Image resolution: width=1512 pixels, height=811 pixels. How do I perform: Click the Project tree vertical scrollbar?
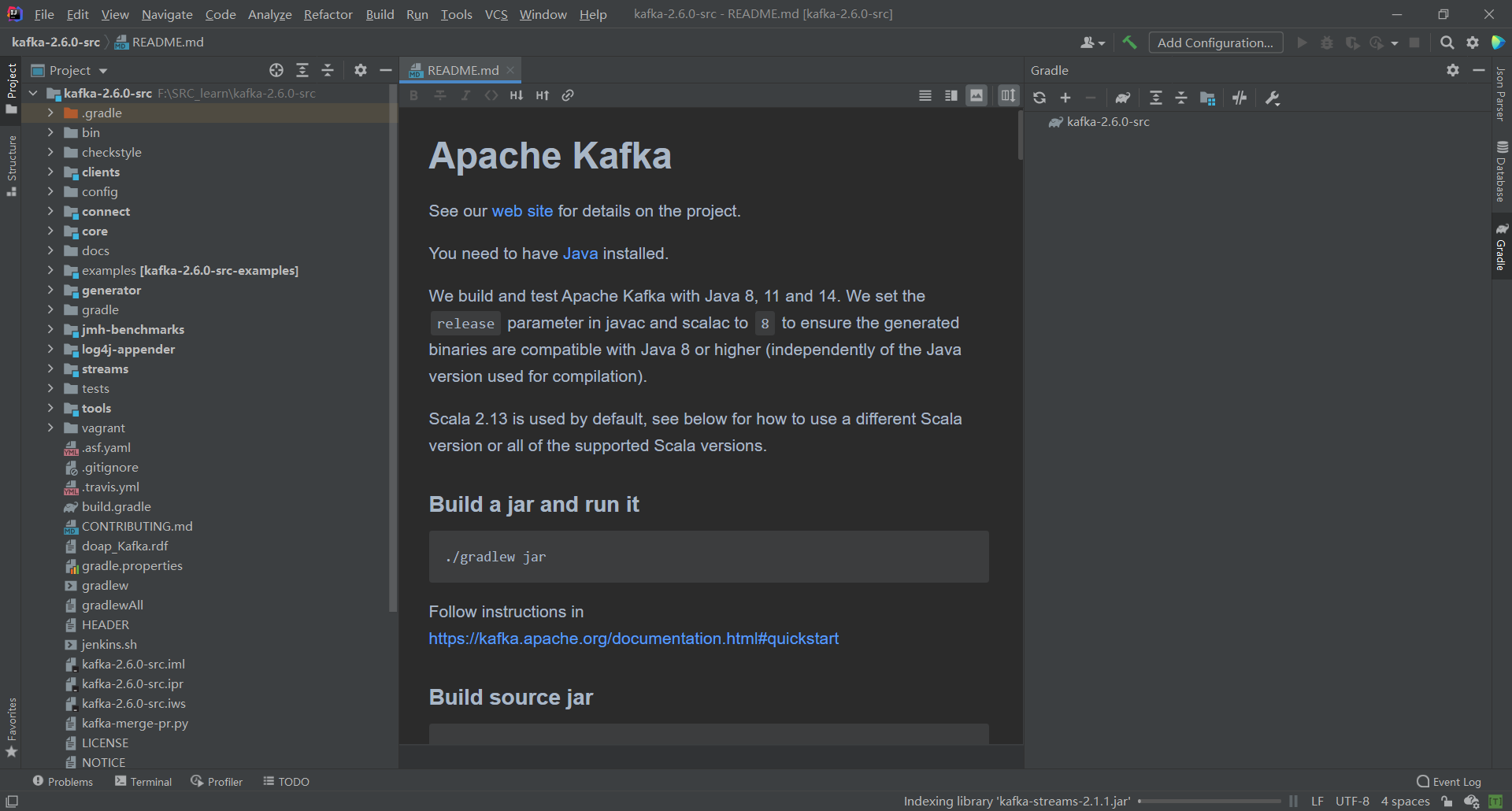click(x=393, y=348)
